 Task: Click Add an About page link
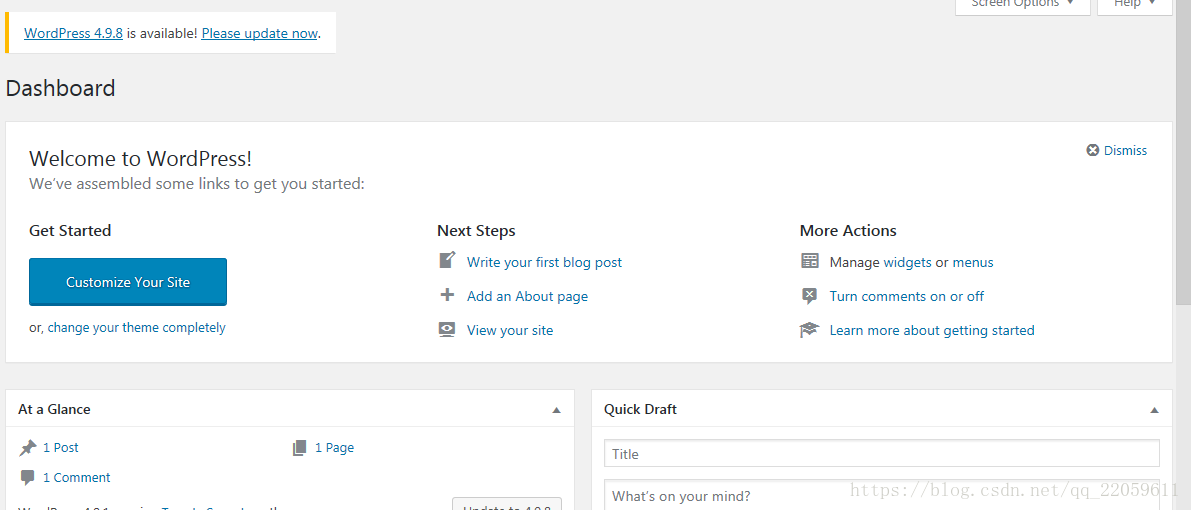[527, 296]
